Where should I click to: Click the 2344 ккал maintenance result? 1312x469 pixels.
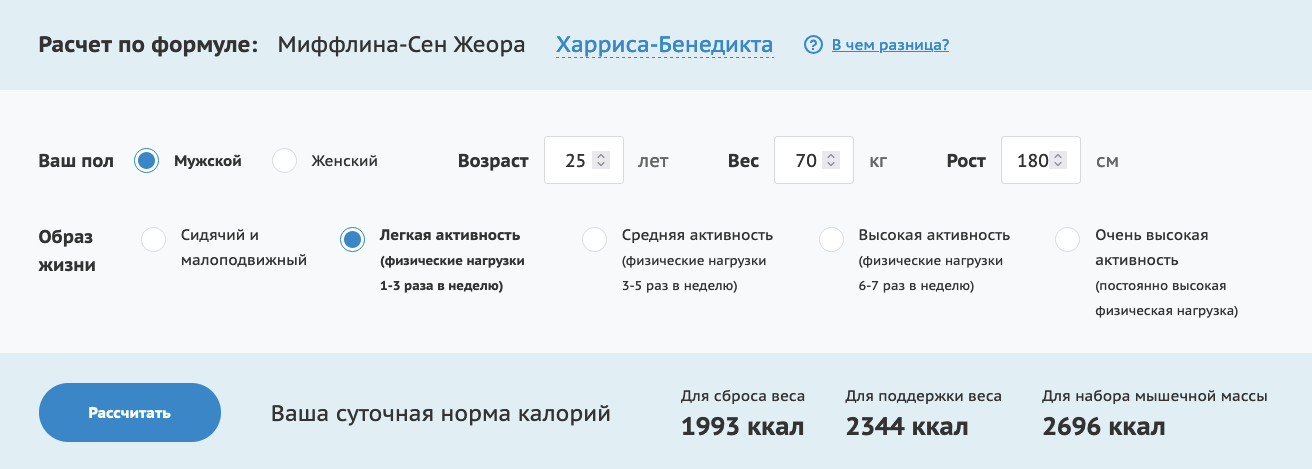[906, 427]
